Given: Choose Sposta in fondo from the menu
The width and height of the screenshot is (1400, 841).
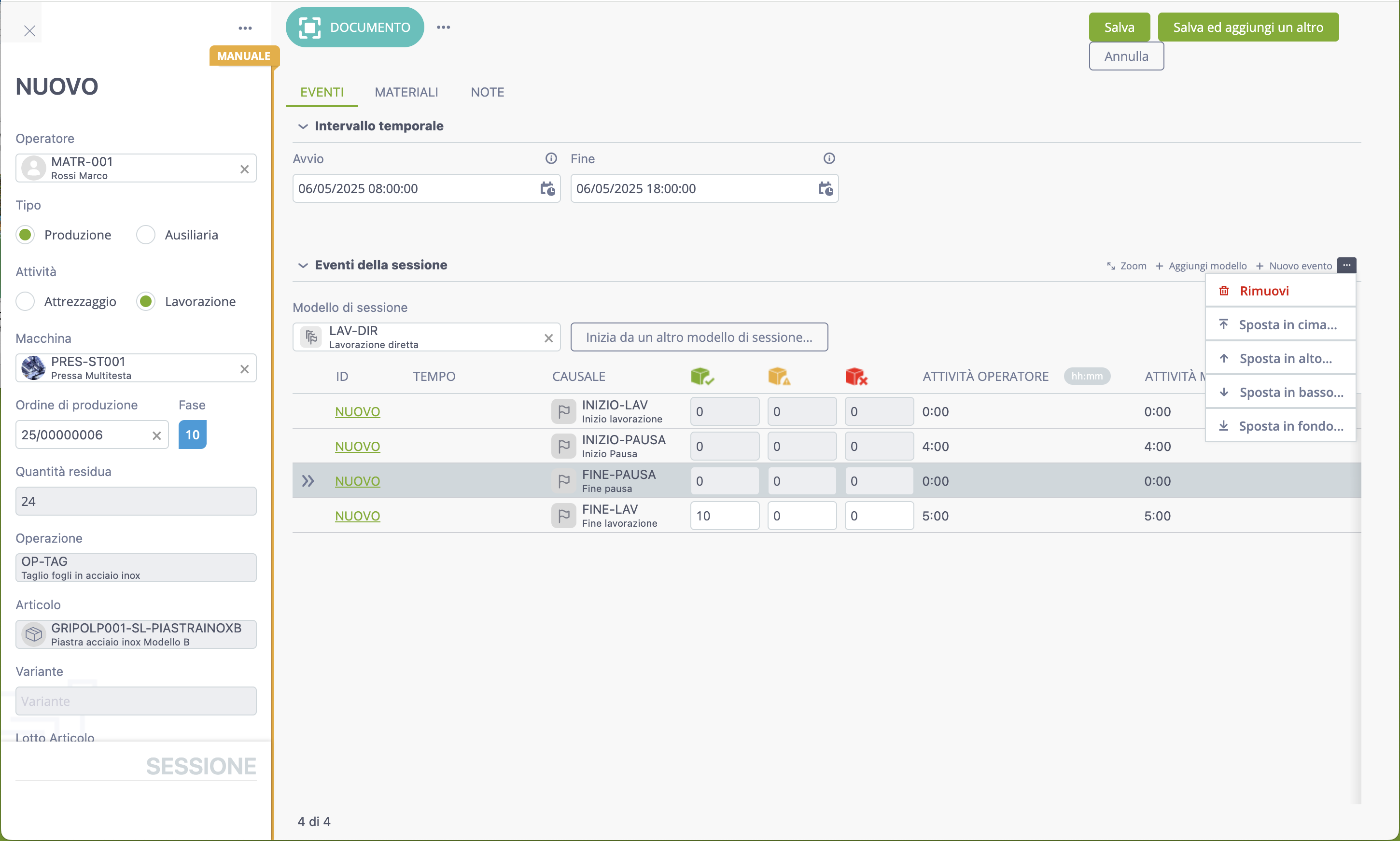Looking at the screenshot, I should pyautogui.click(x=1280, y=426).
